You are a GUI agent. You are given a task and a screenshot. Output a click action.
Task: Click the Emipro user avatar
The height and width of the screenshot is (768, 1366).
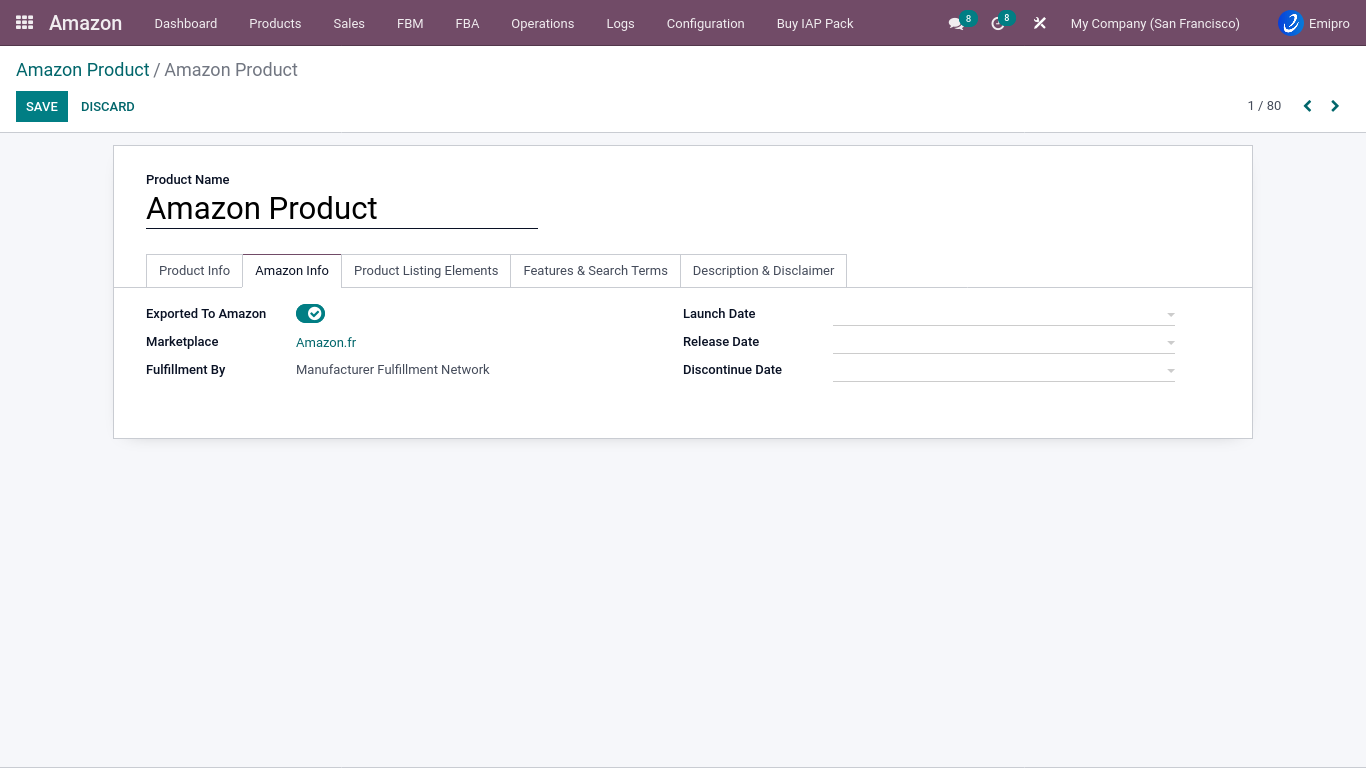point(1291,23)
